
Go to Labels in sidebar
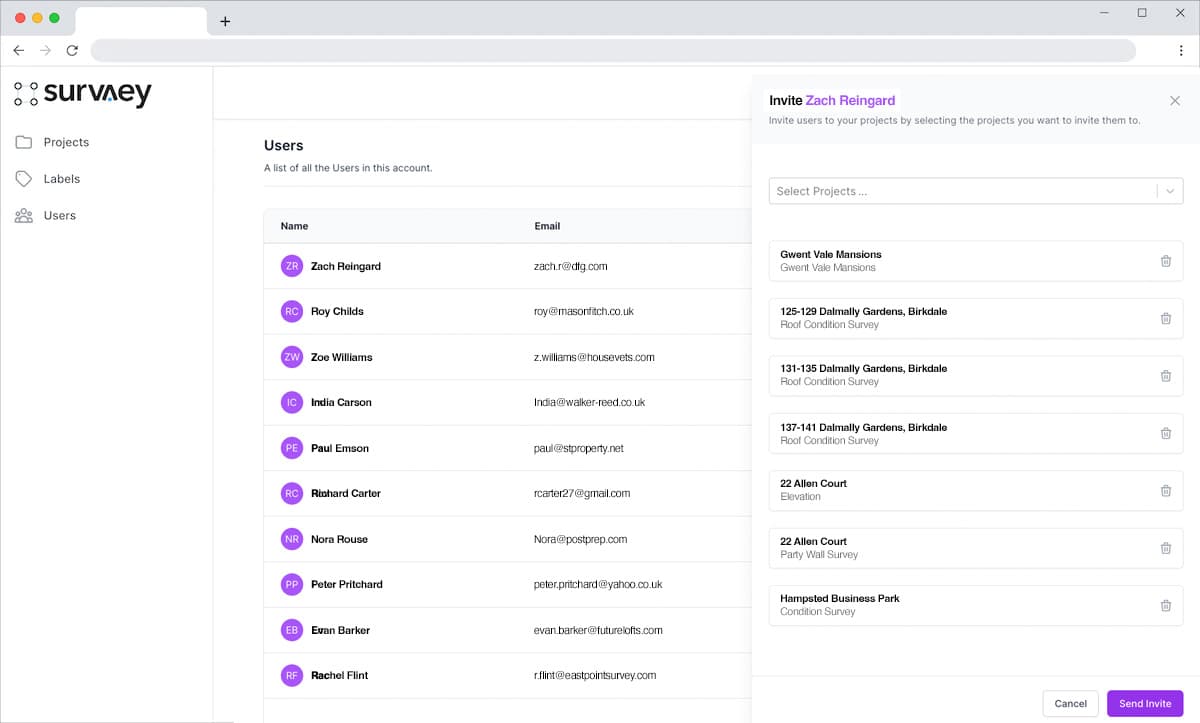[61, 179]
